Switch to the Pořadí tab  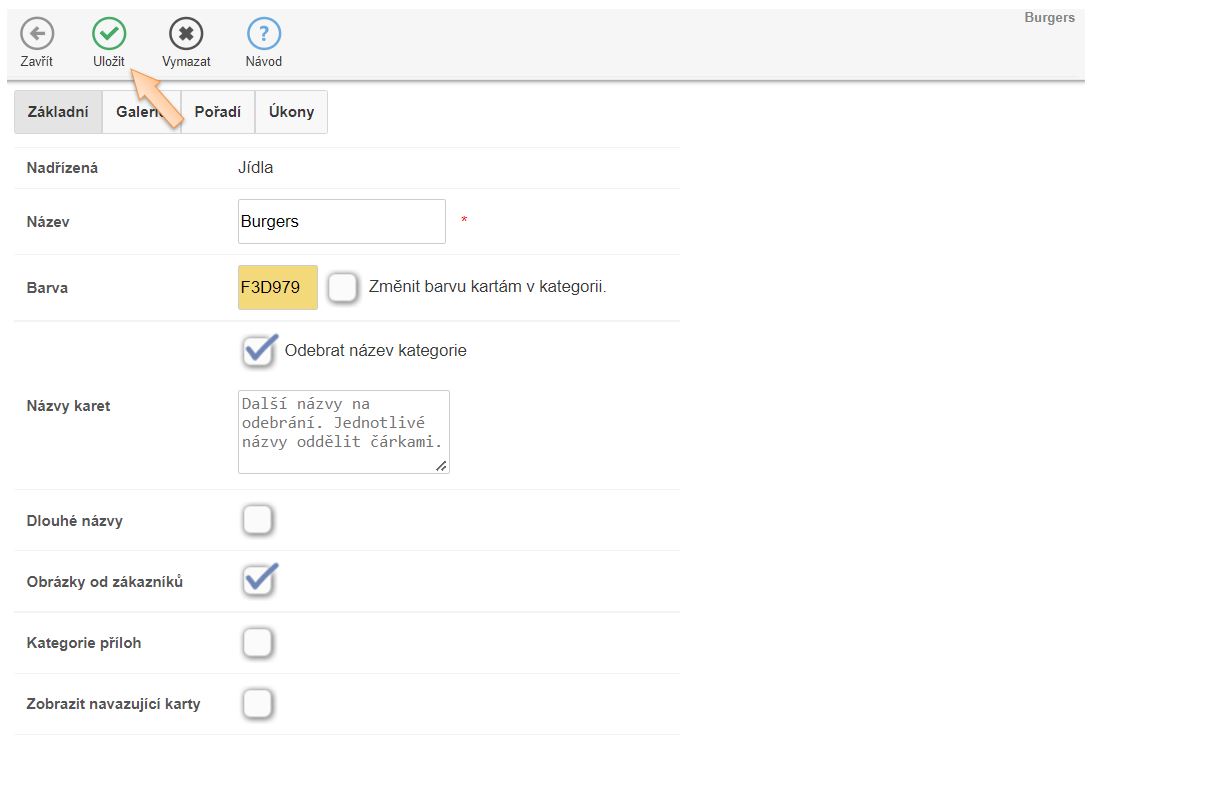click(x=218, y=112)
